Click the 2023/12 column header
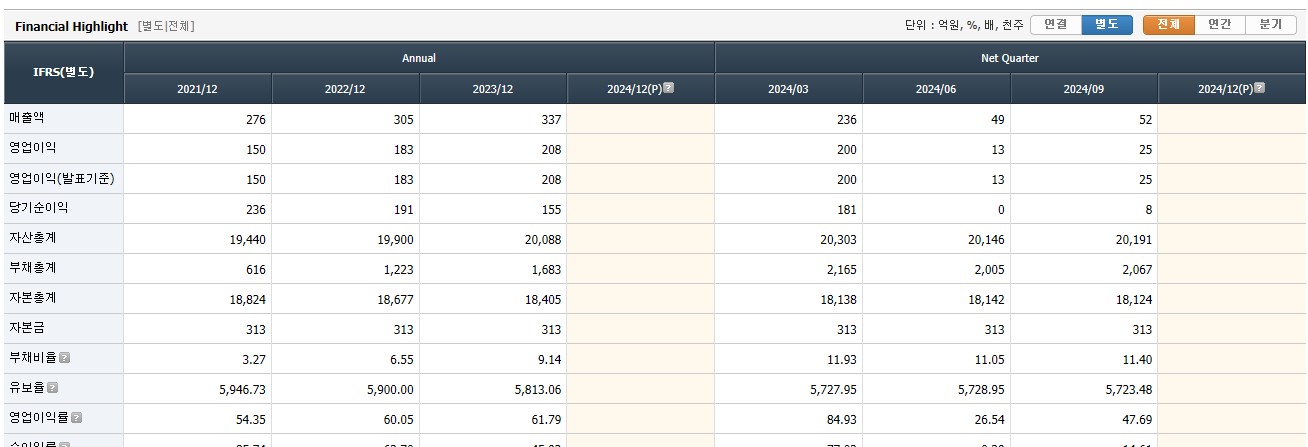 pyautogui.click(x=493, y=89)
